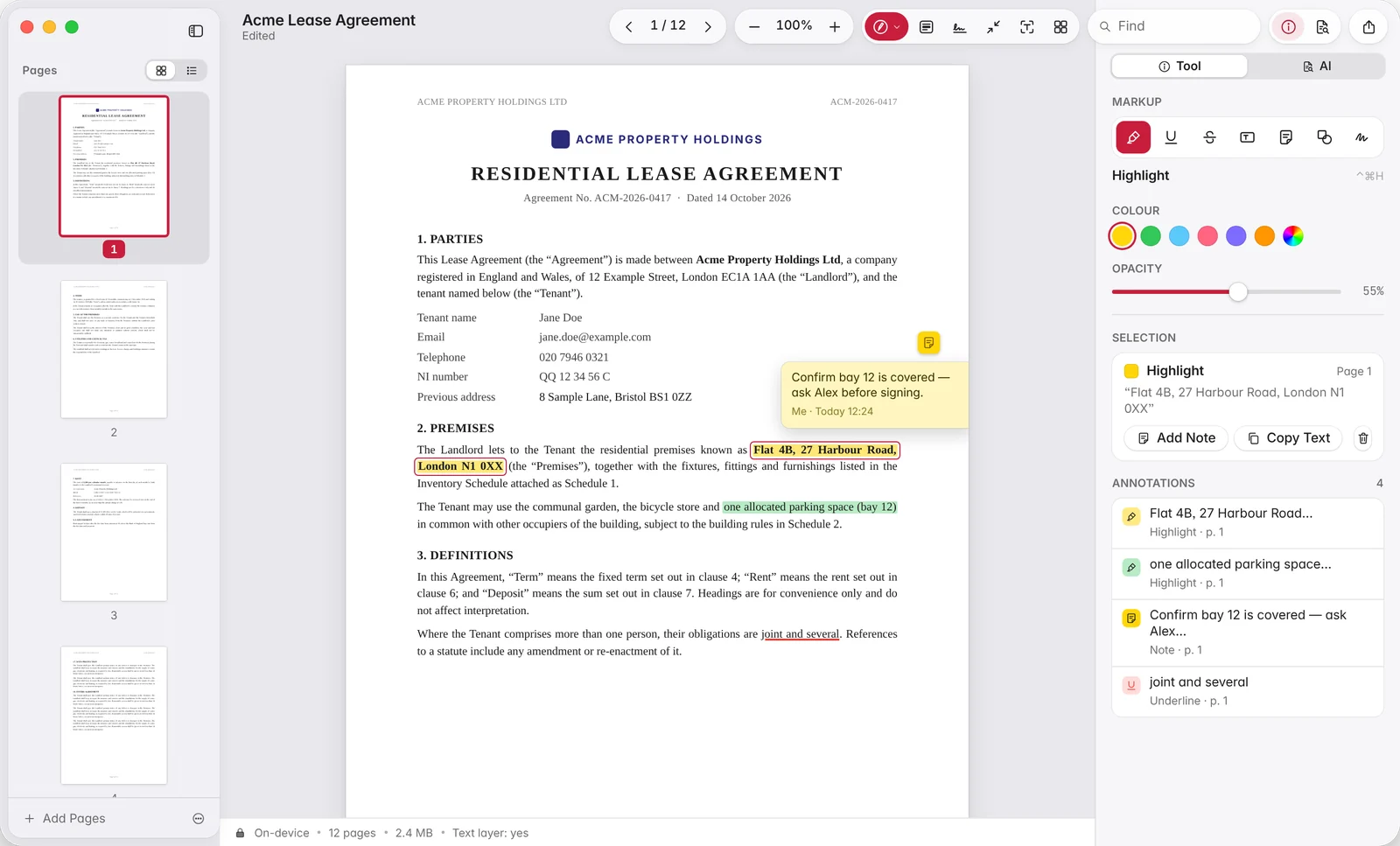The height and width of the screenshot is (846, 1400).
Task: Select the 'joint and several' underline annotation
Action: 1247,691
